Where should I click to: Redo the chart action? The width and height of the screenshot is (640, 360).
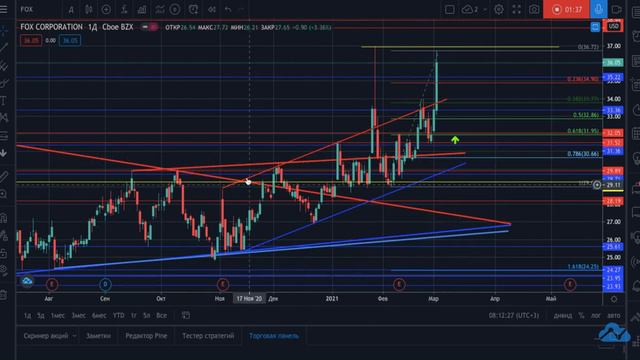[x=242, y=9]
